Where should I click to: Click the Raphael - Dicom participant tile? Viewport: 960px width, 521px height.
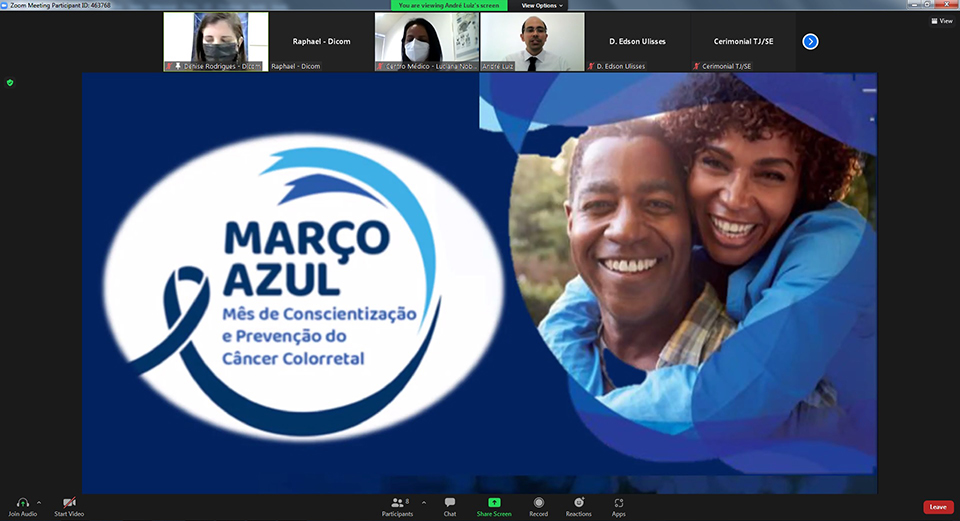point(321,41)
